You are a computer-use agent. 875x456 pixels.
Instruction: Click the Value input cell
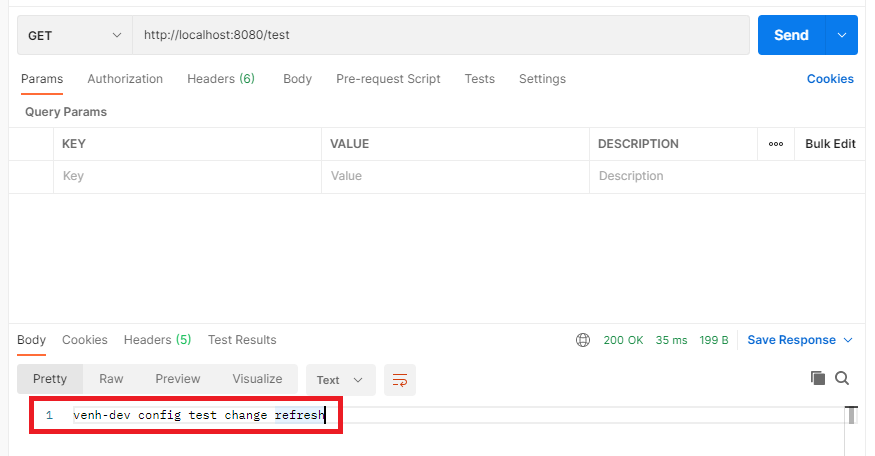(x=455, y=176)
